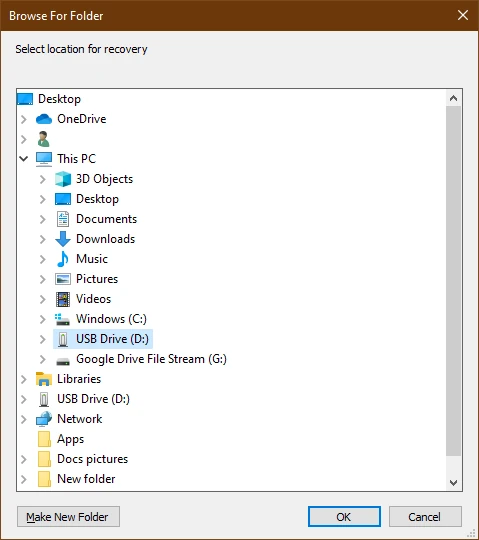Click the Videos filmstrip icon
The height and width of the screenshot is (540, 479).
63,299
